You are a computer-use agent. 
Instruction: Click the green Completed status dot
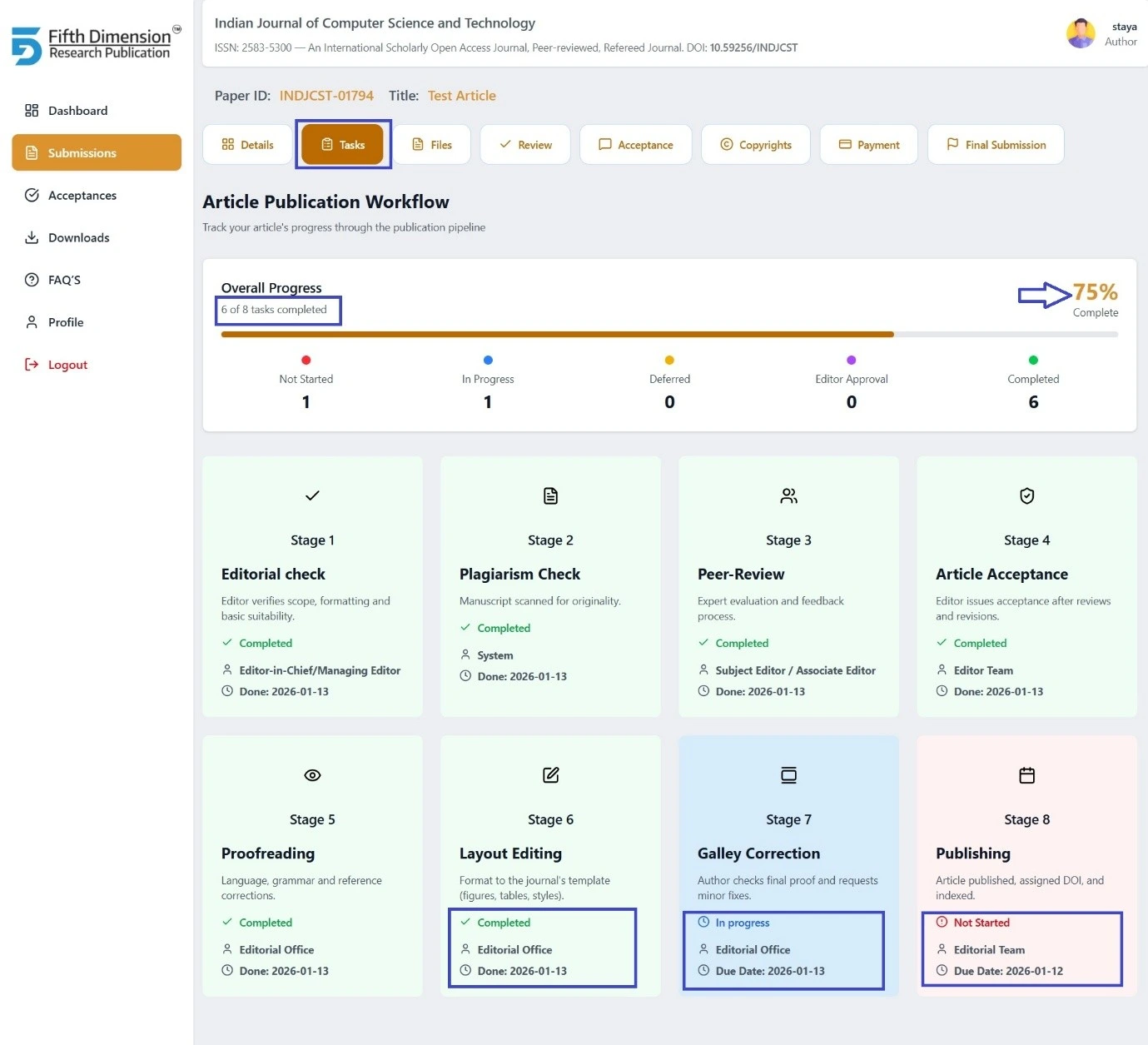[1033, 360]
